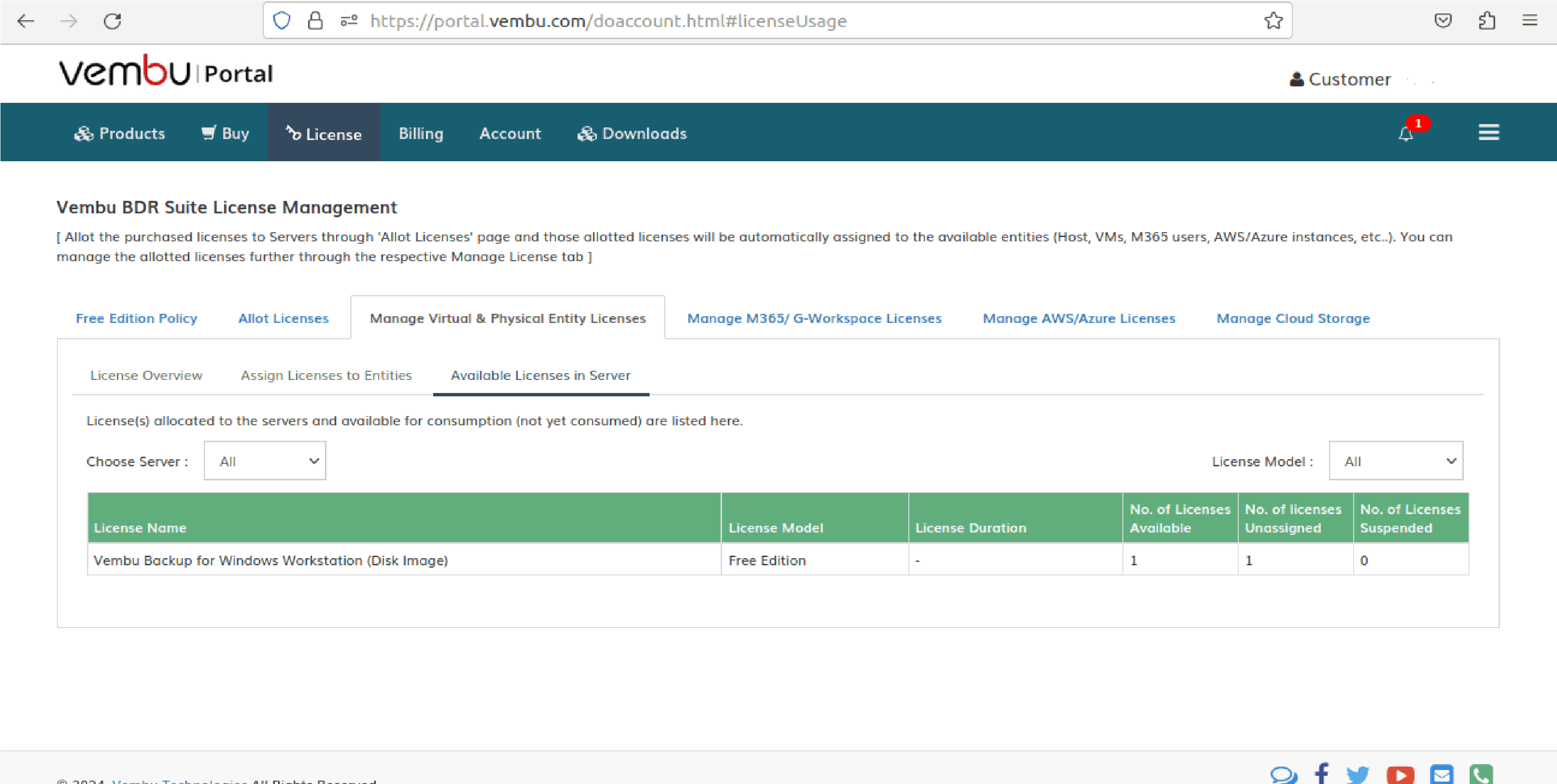
Task: Click the License Duration column header
Action: point(1016,518)
